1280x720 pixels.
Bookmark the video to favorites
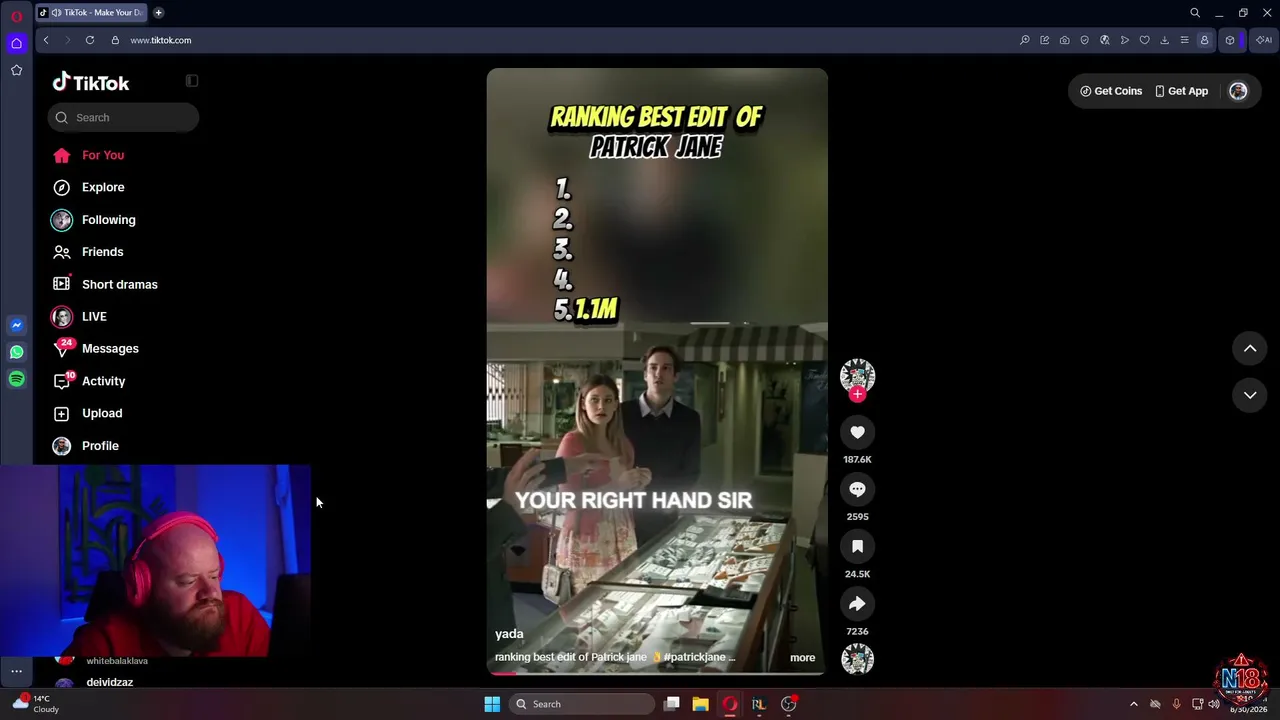tap(857, 546)
